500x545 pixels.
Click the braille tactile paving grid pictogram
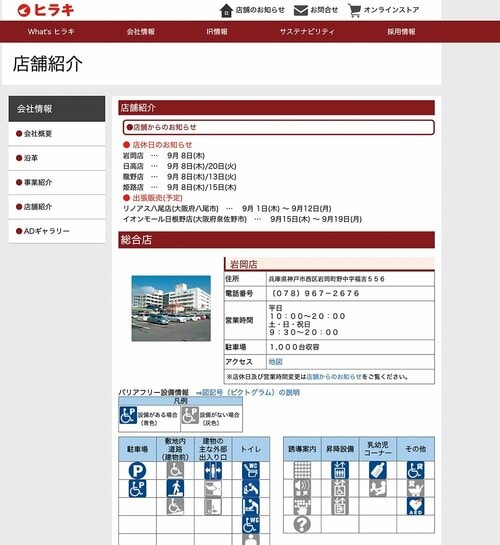[302, 470]
